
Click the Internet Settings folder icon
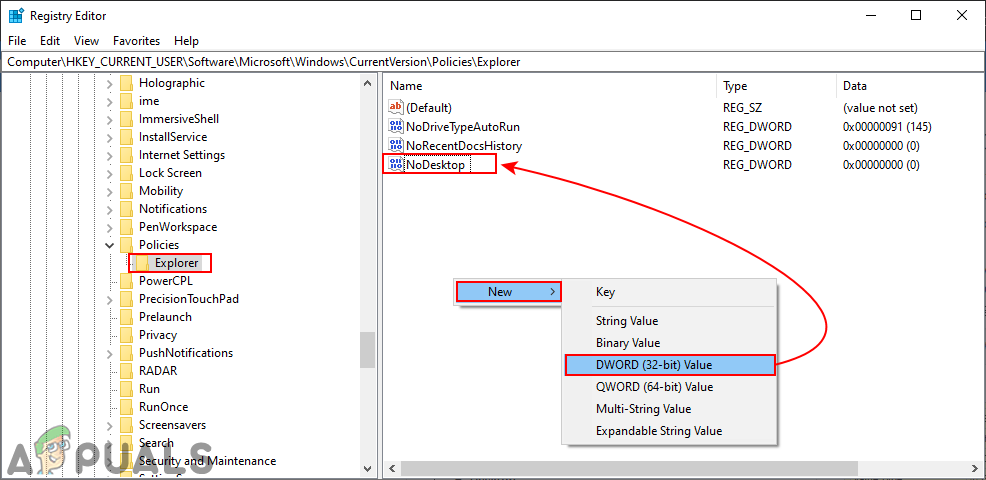coord(127,155)
